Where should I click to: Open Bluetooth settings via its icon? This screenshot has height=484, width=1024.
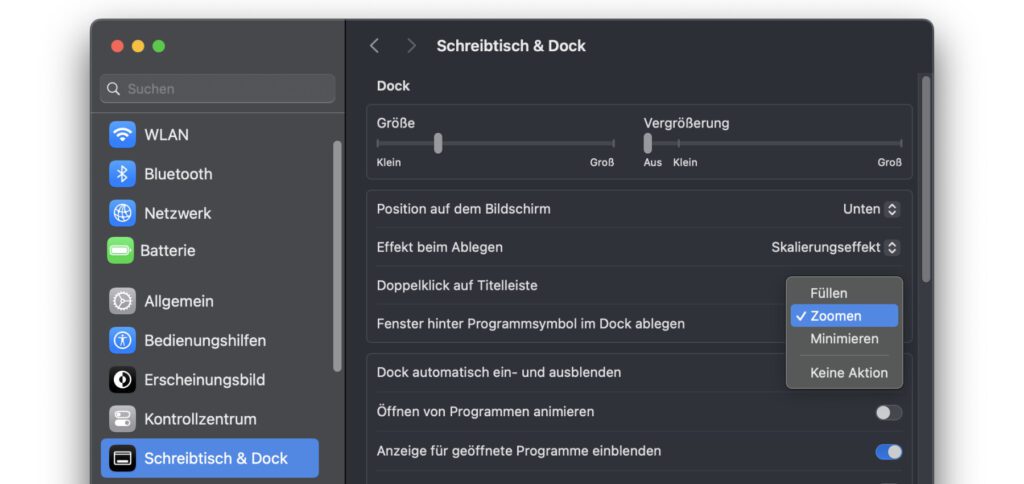pos(122,174)
